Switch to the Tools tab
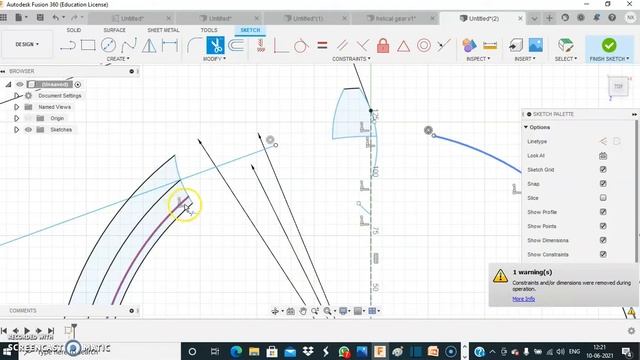Image resolution: width=640 pixels, height=360 pixels. 209,30
